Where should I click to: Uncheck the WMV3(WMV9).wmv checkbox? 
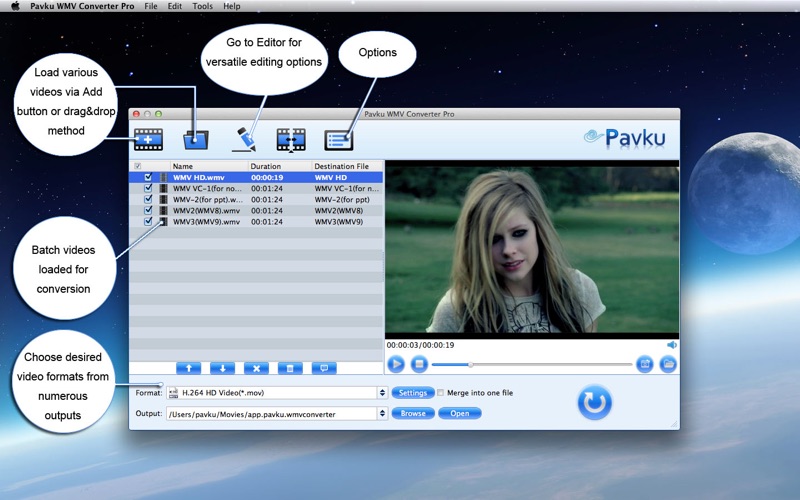coord(148,221)
